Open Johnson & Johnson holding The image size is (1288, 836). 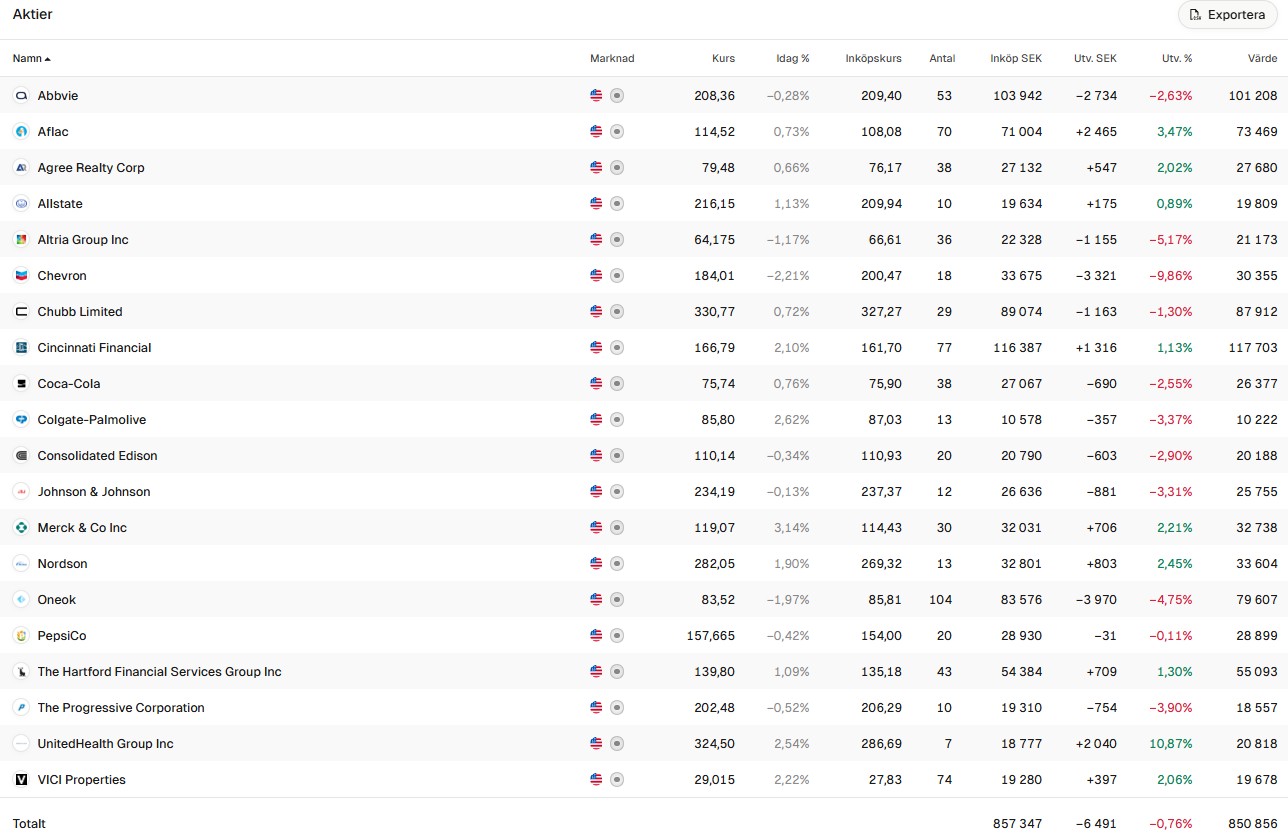tap(94, 491)
